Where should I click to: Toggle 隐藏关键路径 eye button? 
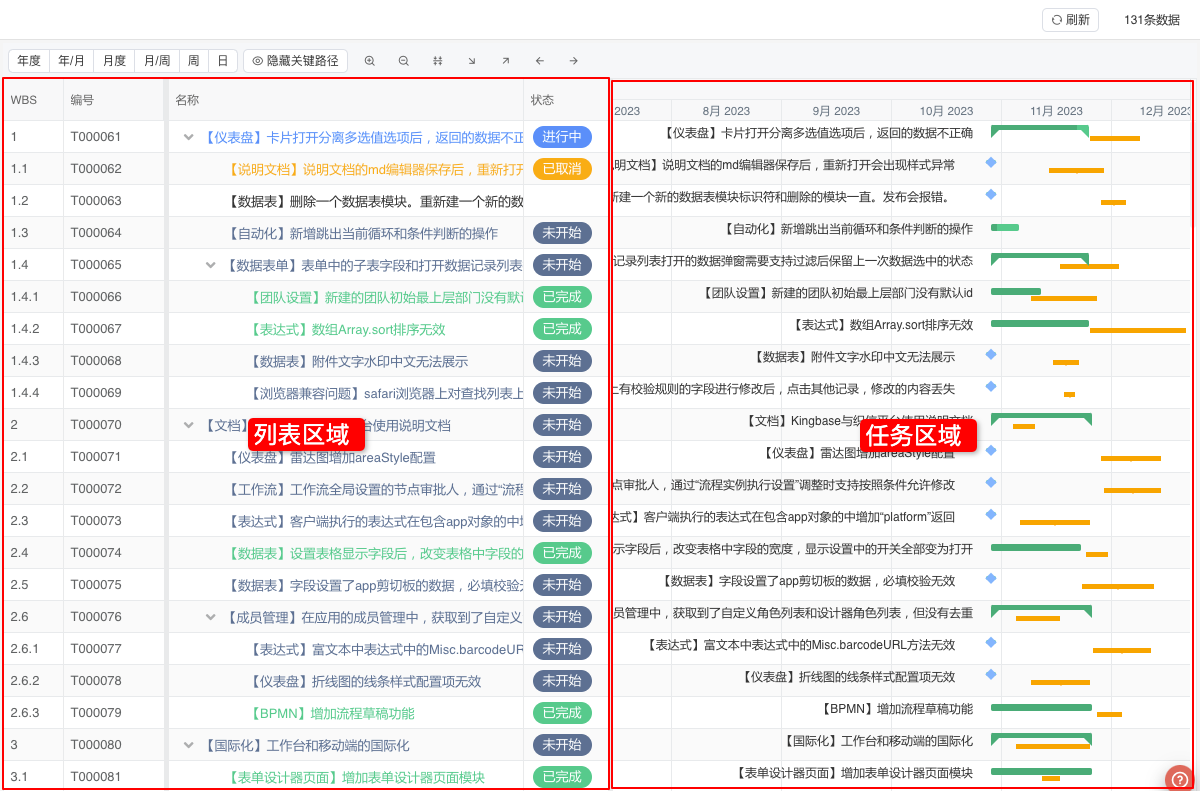(295, 61)
